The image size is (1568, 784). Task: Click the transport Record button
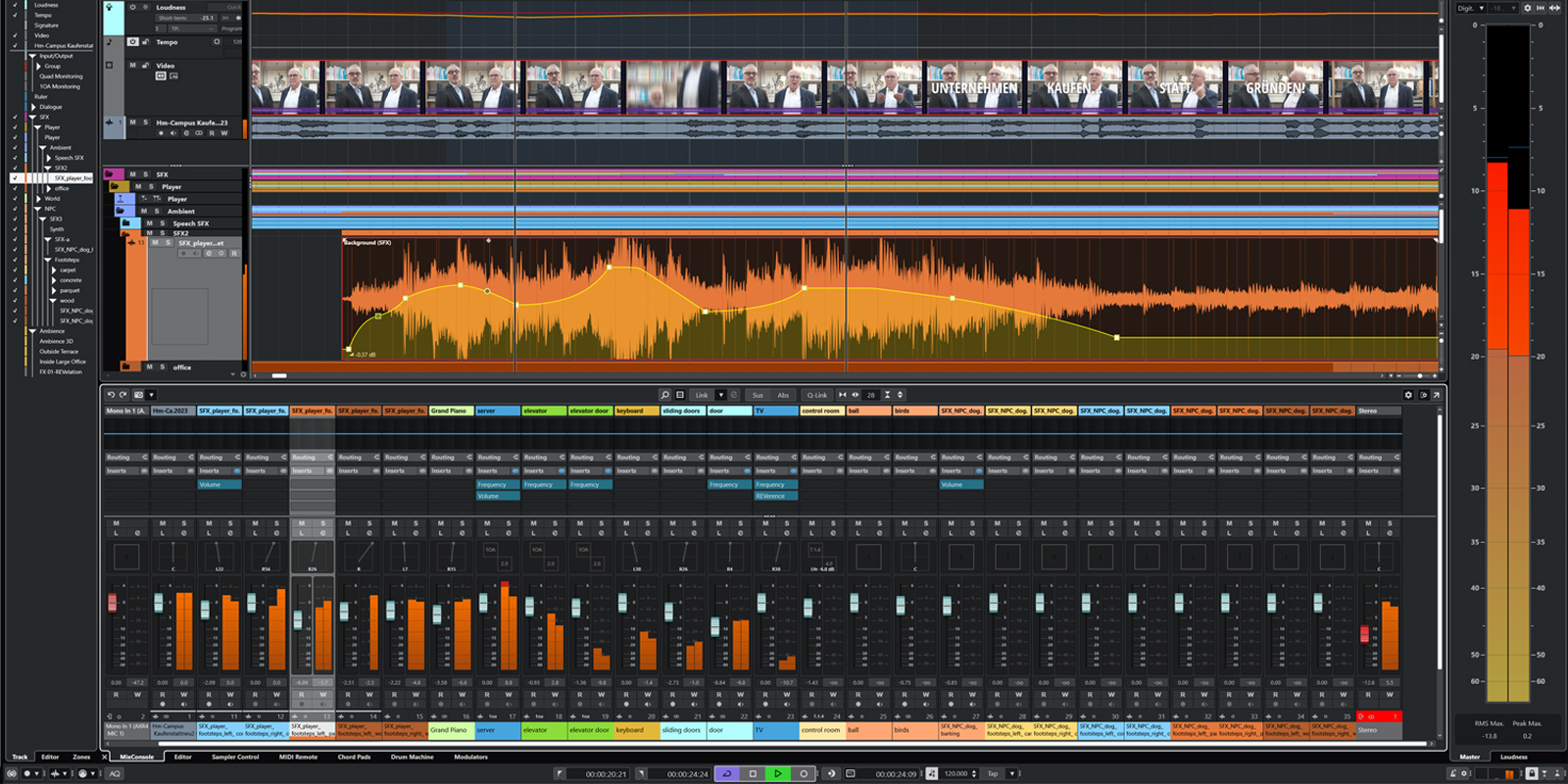[x=804, y=773]
